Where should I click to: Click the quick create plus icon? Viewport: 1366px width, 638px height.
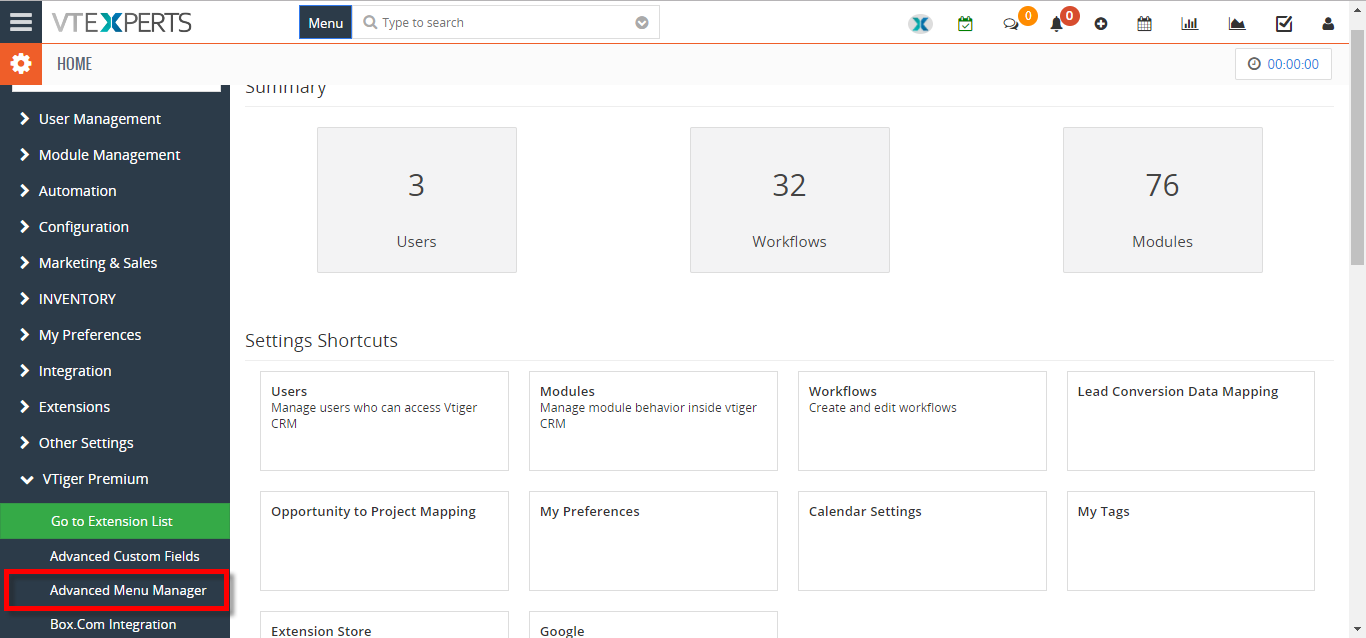point(1101,24)
